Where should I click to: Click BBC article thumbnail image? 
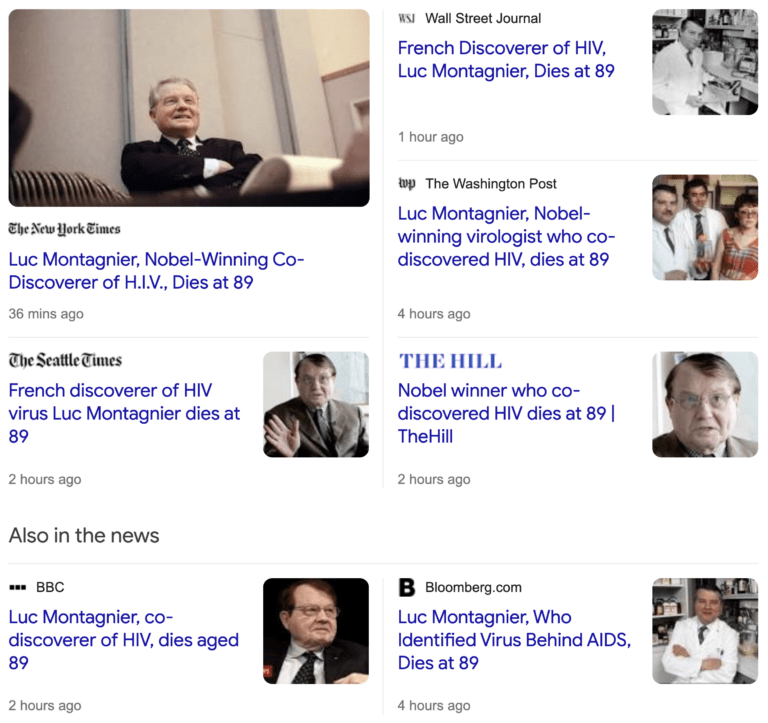[x=316, y=631]
